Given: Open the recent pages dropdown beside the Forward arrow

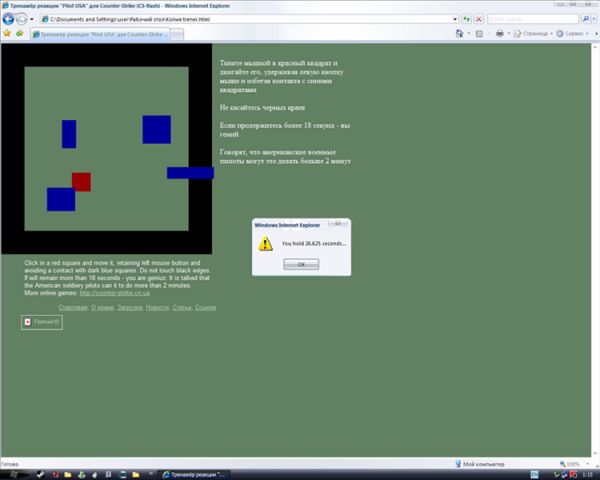Looking at the screenshot, I should pos(32,19).
